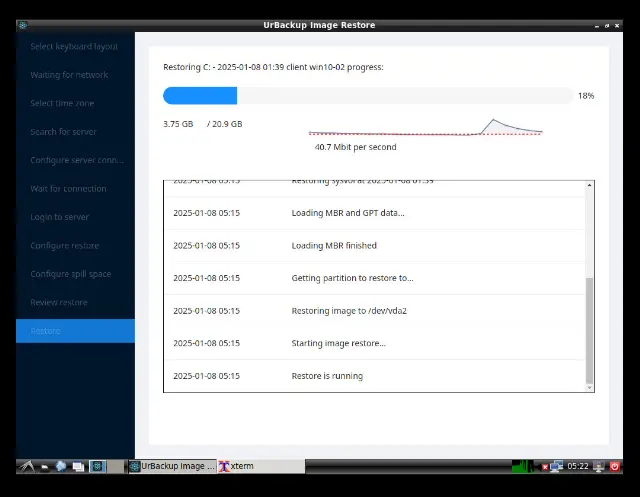Select 'Configure server conn...' sidebar step
This screenshot has height=497, width=640.
[x=75, y=160]
